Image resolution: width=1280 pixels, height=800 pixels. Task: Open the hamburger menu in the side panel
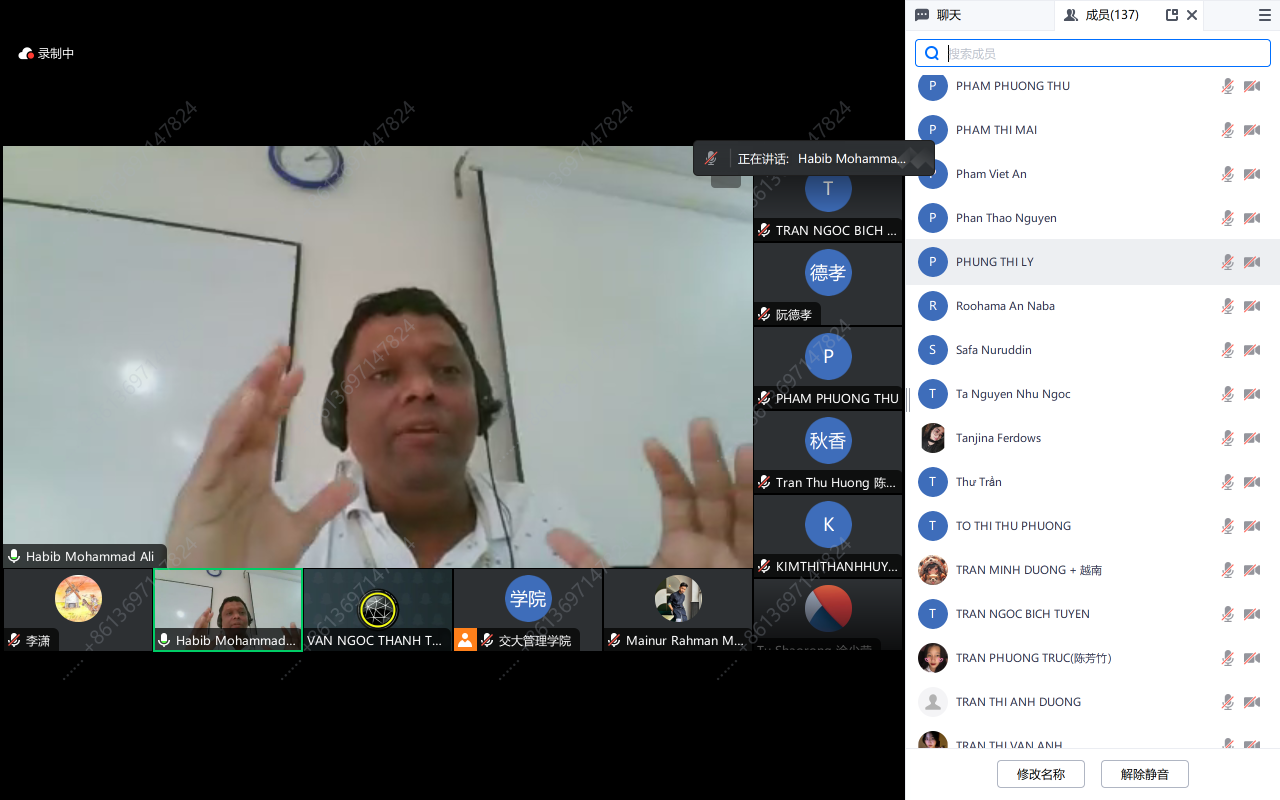coord(1265,15)
